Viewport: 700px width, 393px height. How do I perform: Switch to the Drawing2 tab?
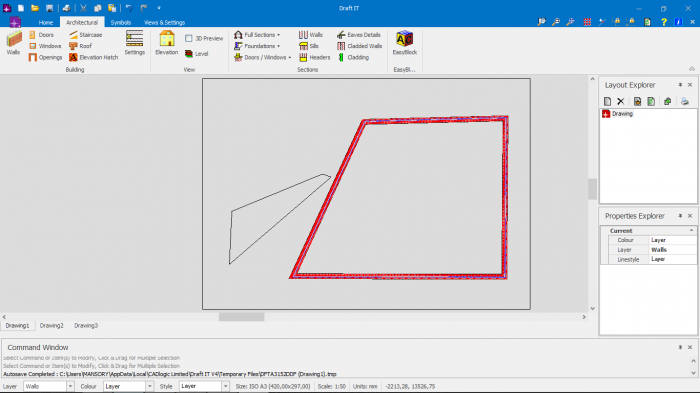[52, 326]
